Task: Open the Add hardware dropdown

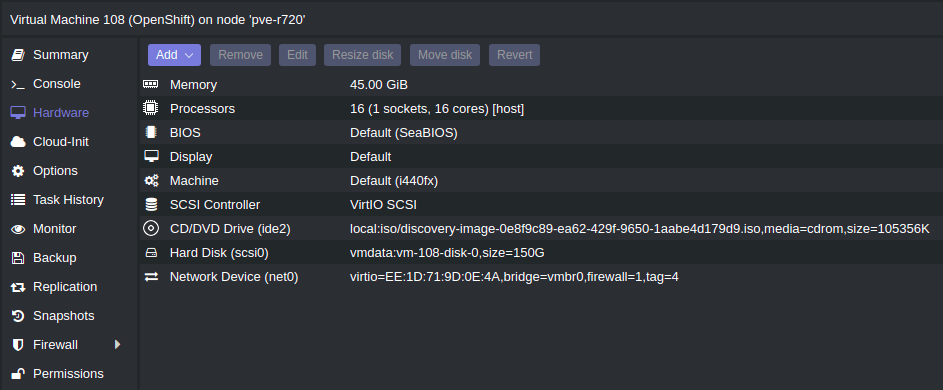Action: click(x=174, y=55)
